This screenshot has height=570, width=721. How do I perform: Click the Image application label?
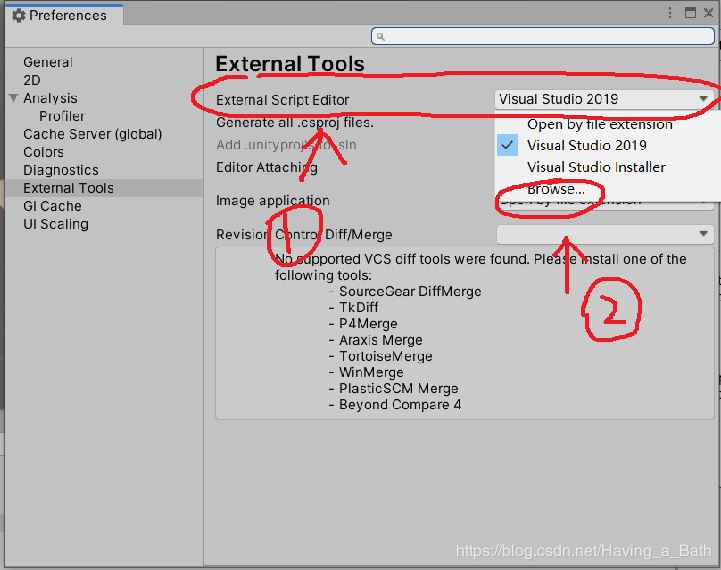tap(273, 200)
